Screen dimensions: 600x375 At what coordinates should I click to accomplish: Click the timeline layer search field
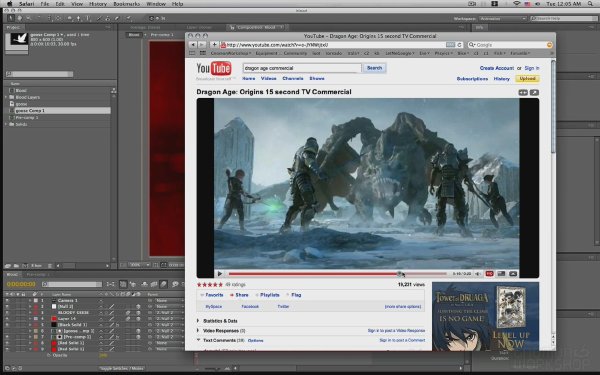pyautogui.click(x=72, y=284)
